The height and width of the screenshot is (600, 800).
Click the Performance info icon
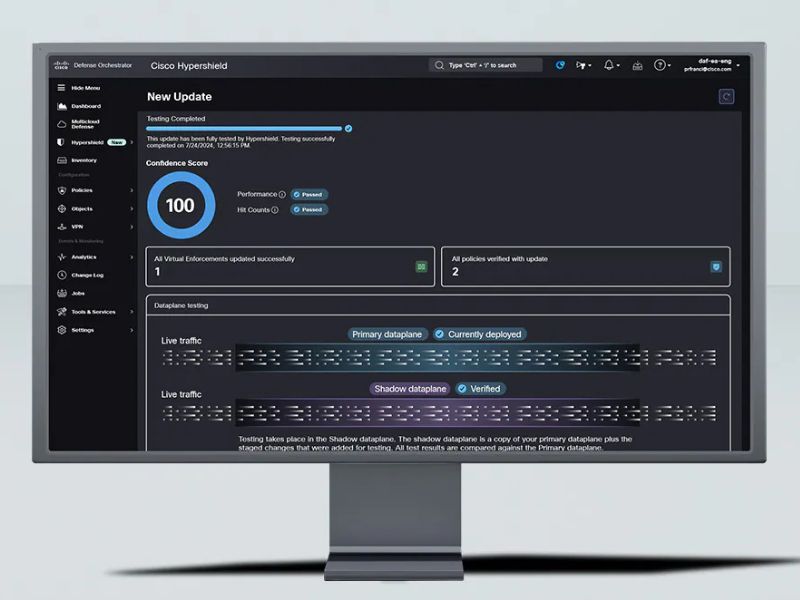(x=282, y=195)
